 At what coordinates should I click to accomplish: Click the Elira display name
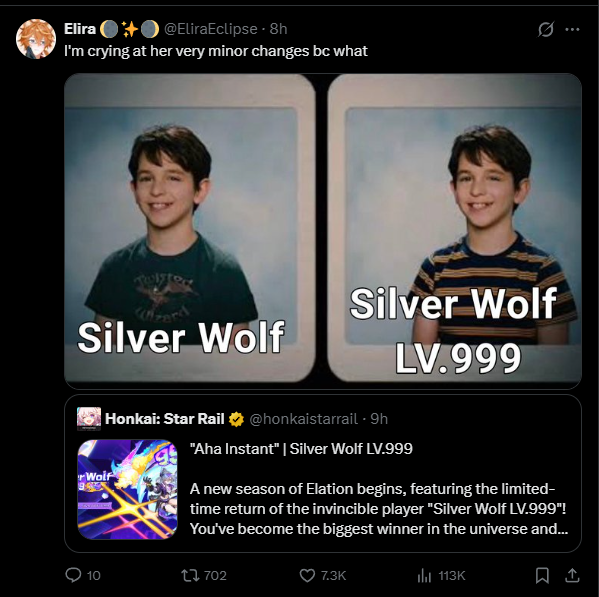coord(80,29)
